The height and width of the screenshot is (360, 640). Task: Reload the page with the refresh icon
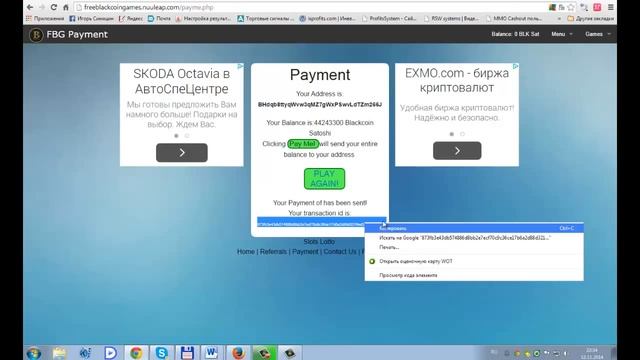point(53,7)
